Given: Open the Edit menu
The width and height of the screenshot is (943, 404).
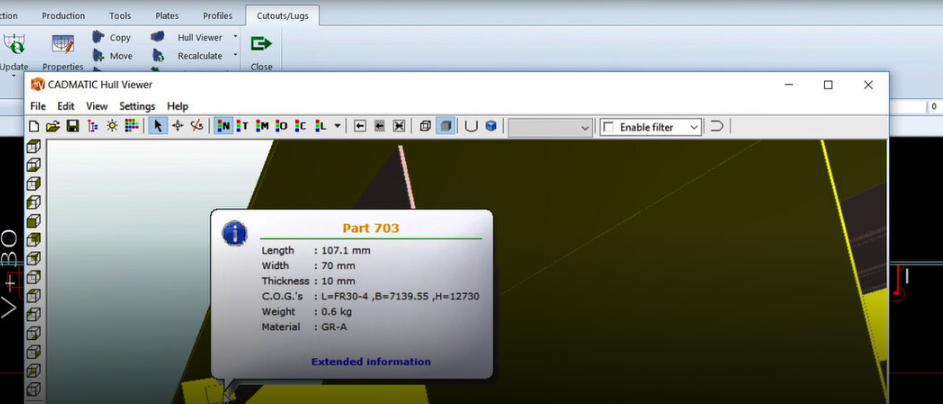Looking at the screenshot, I should click(x=66, y=106).
